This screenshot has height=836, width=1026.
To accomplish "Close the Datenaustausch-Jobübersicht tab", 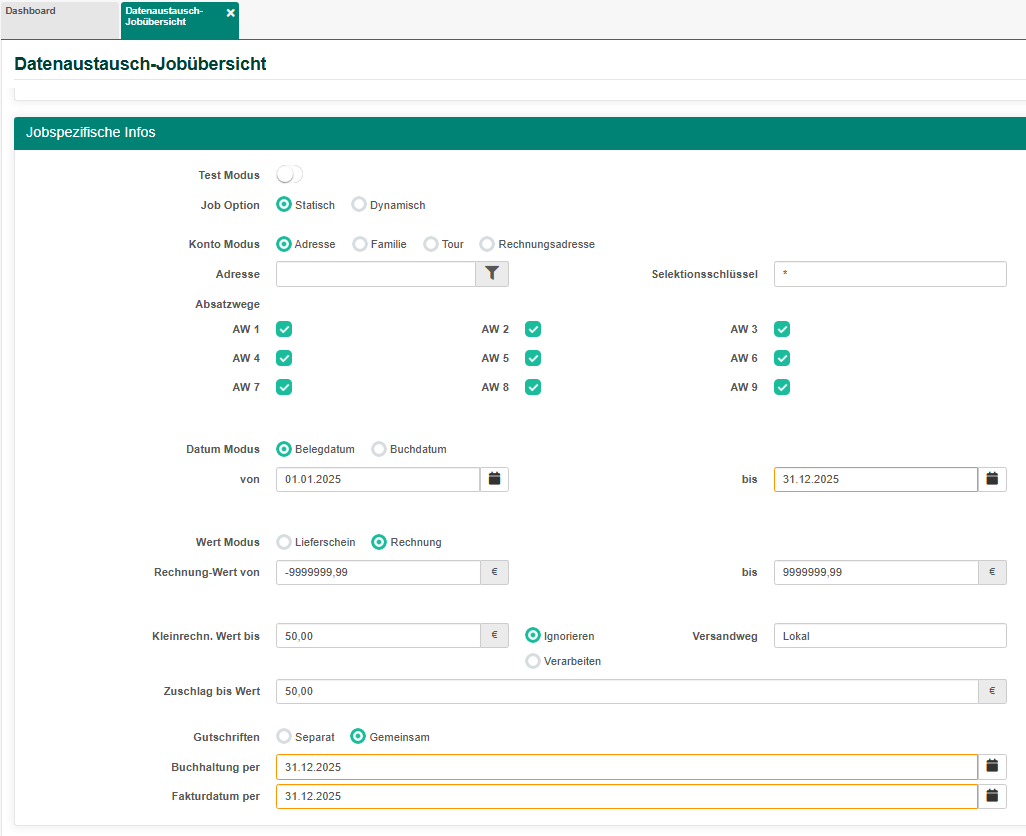I will point(231,13).
